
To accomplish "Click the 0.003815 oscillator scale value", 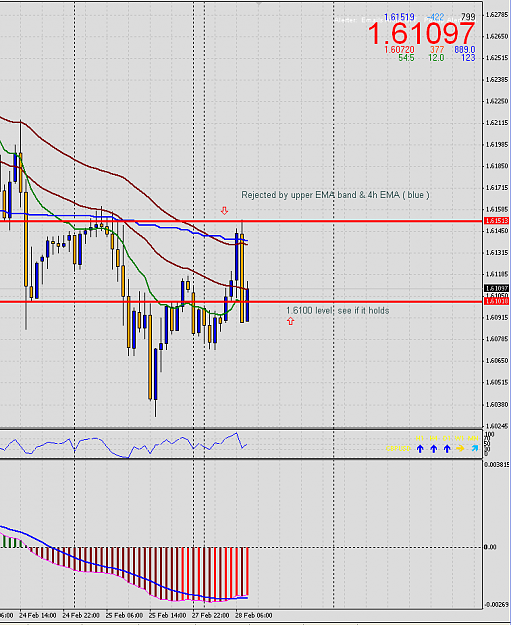I will coord(497,464).
